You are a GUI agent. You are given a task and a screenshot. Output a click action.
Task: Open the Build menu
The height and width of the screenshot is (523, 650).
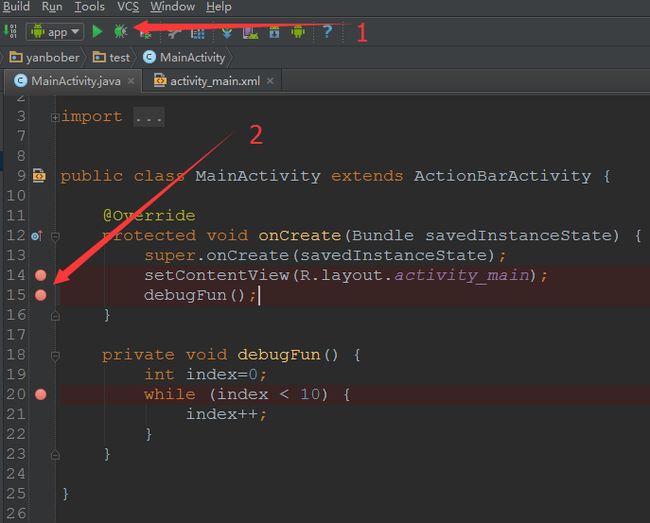pos(16,7)
